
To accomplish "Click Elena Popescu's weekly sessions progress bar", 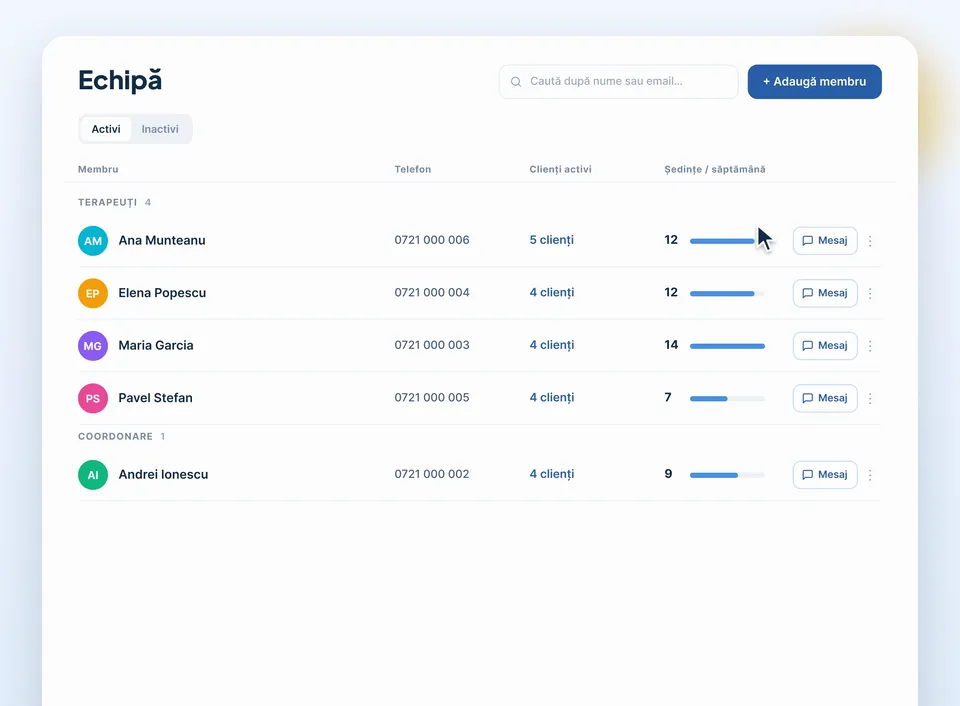I will [x=727, y=293].
